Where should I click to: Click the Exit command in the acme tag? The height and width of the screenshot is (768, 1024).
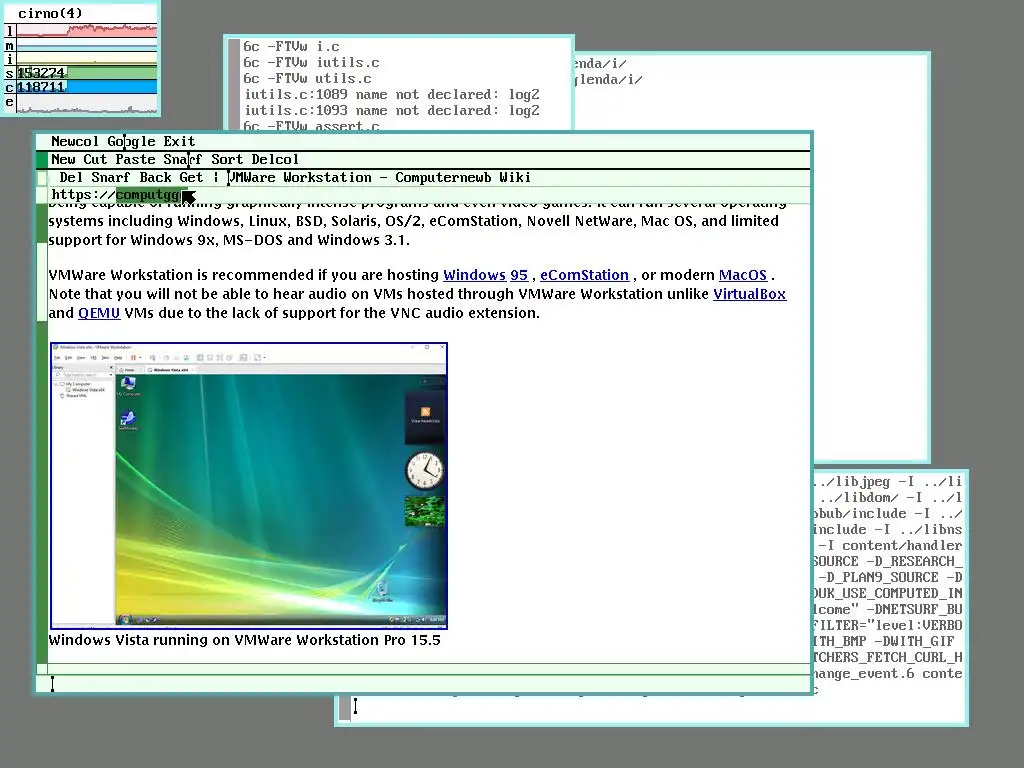pyautogui.click(x=179, y=141)
